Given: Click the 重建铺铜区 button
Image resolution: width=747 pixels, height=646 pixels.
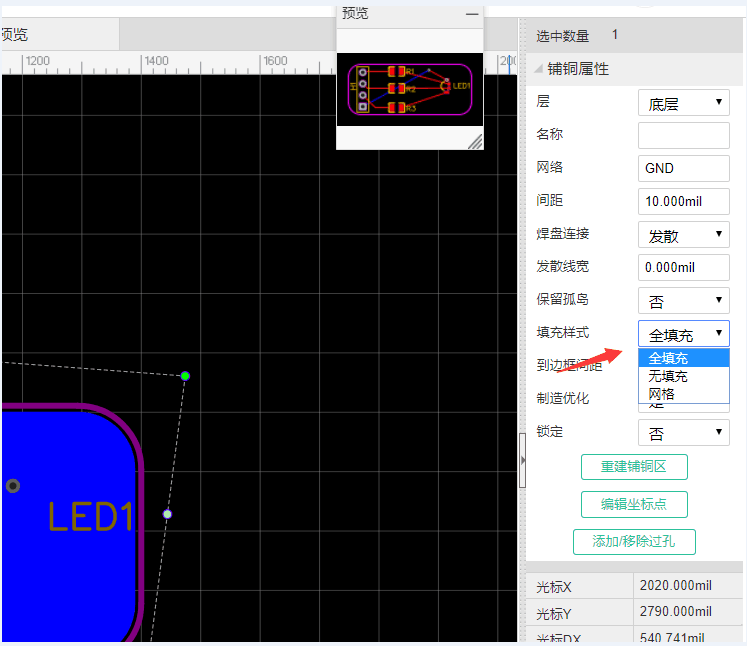Looking at the screenshot, I should click(634, 467).
